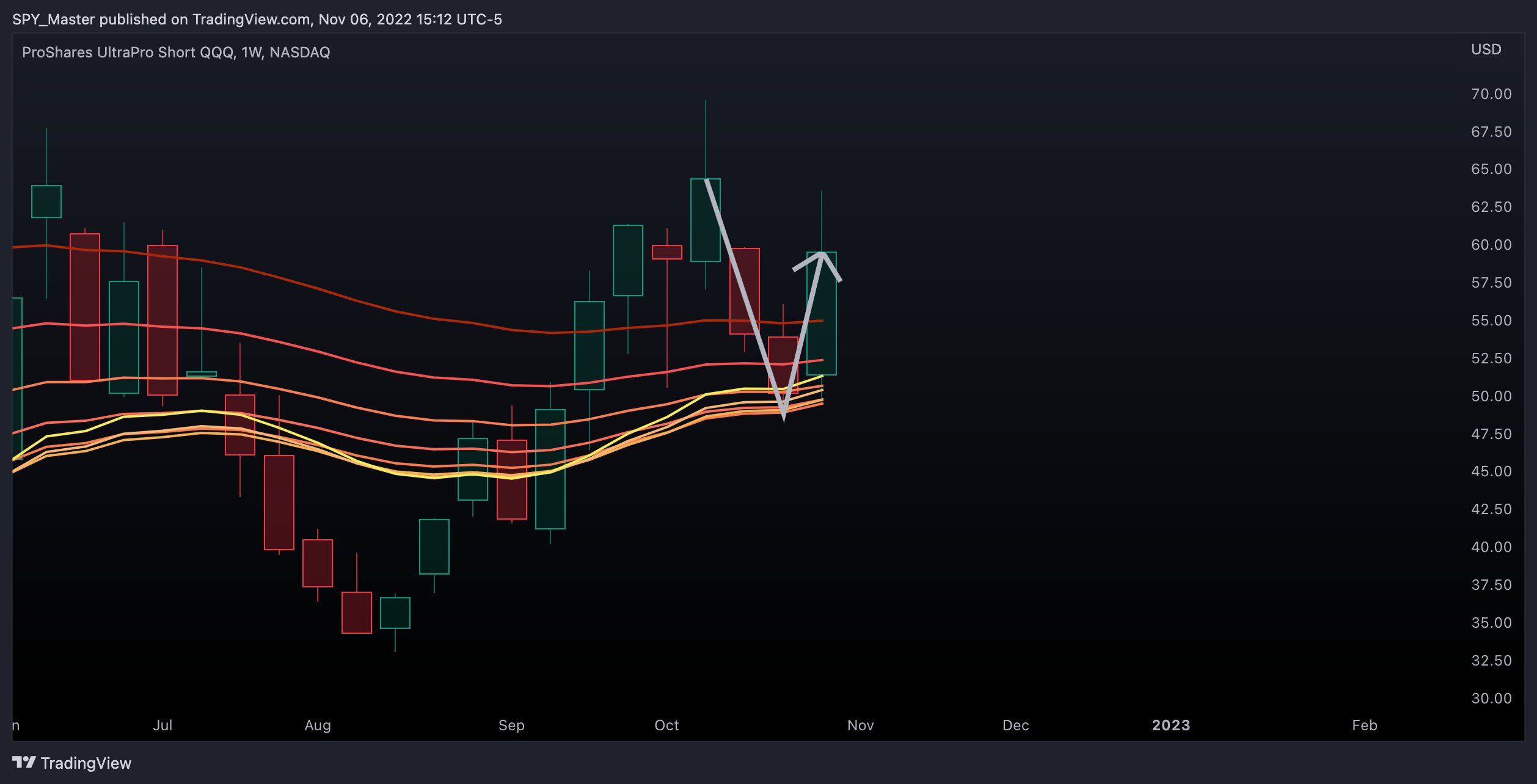Click the tall green candle with wick reaching 70
Screen dimensions: 1537x784
pyautogui.click(x=706, y=220)
